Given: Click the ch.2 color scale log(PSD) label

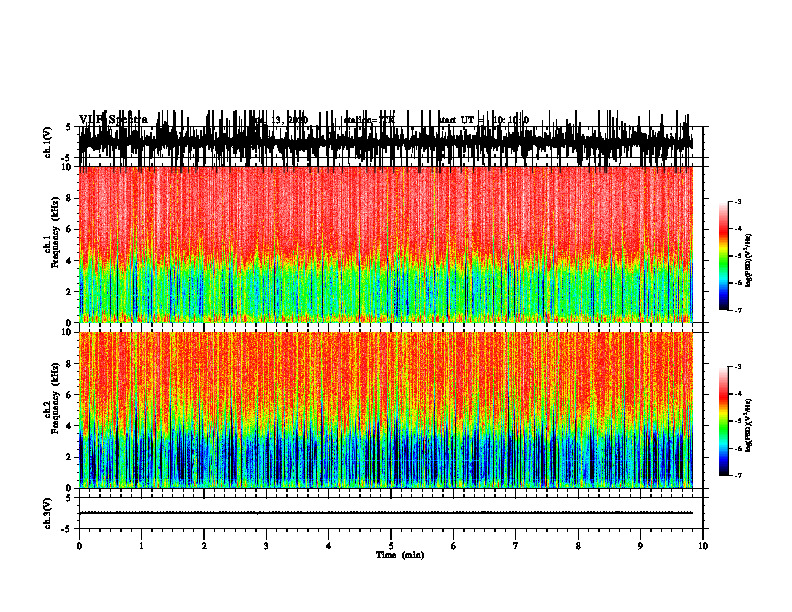Looking at the screenshot, I should [x=749, y=425].
